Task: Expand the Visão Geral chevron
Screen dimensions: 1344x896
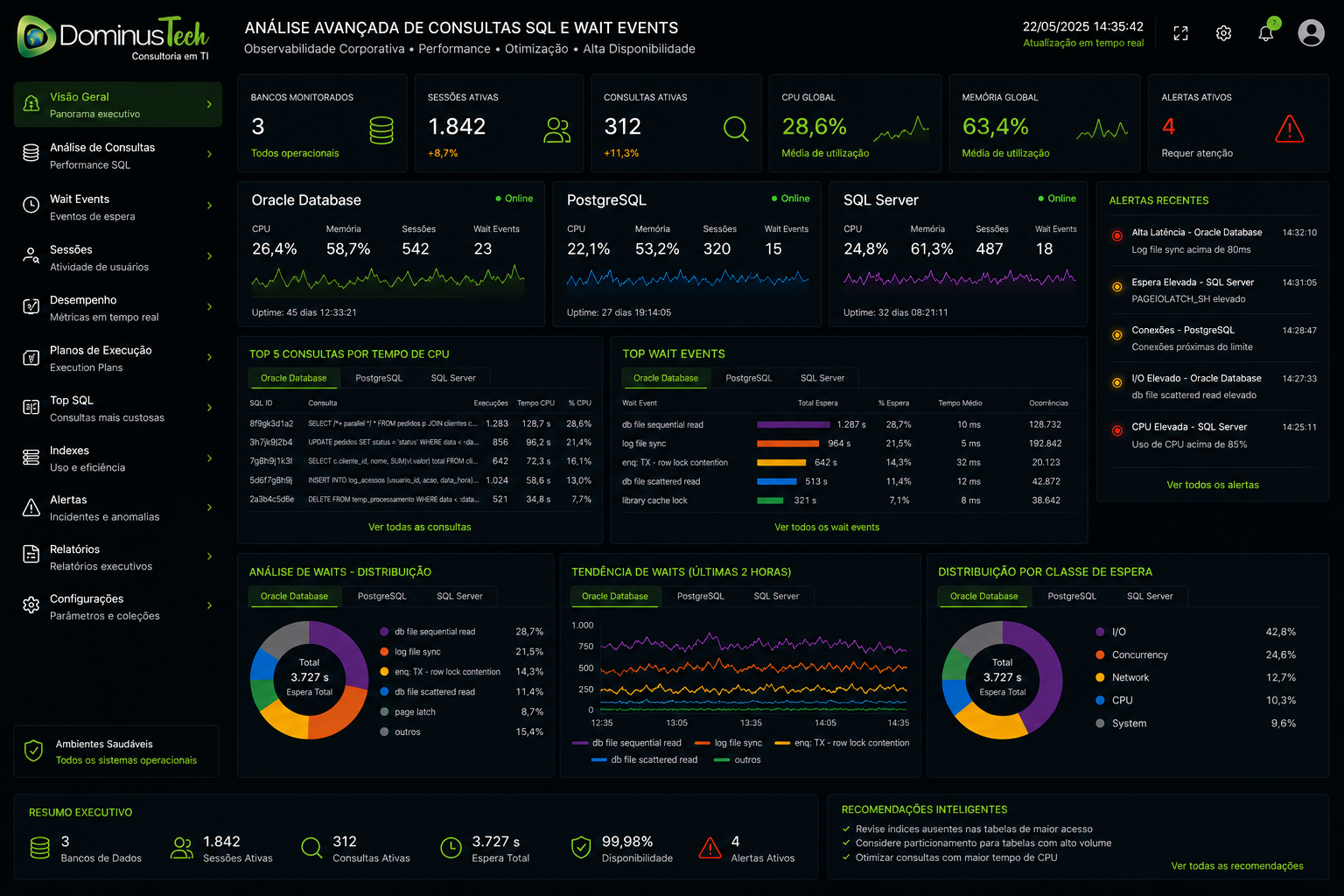Action: click(x=209, y=104)
